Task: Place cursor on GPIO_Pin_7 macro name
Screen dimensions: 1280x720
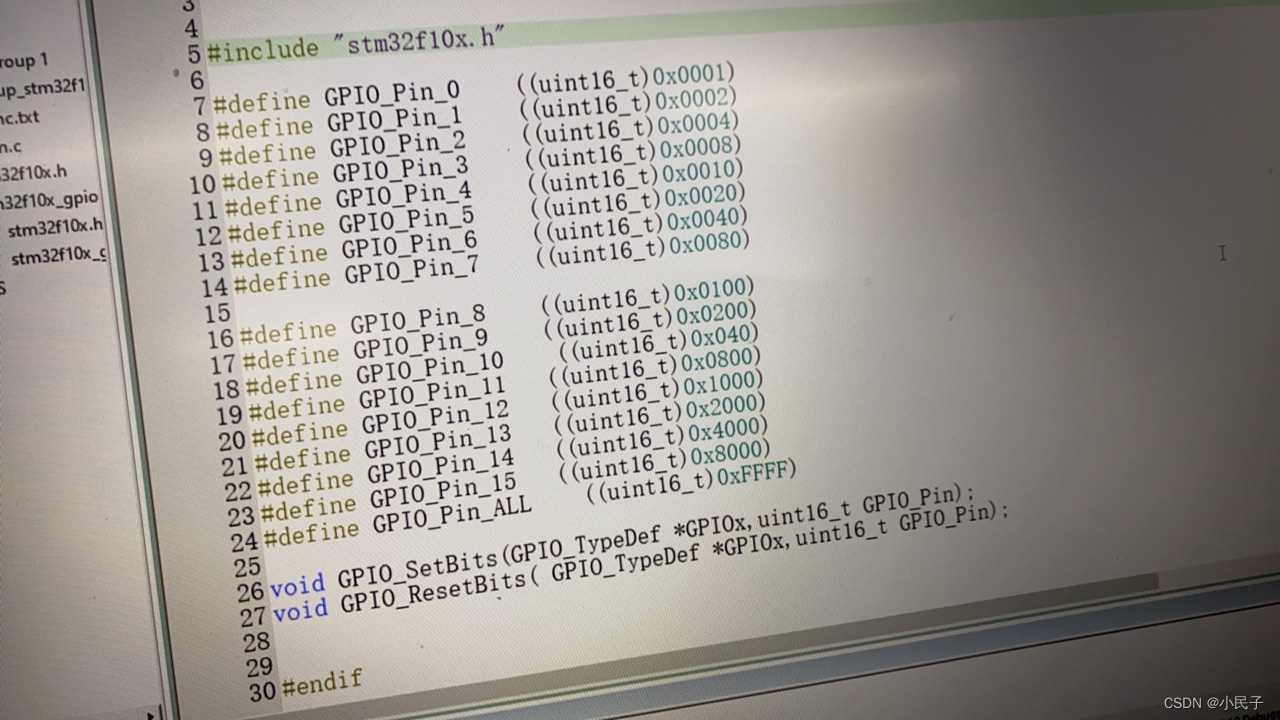Action: coord(412,271)
